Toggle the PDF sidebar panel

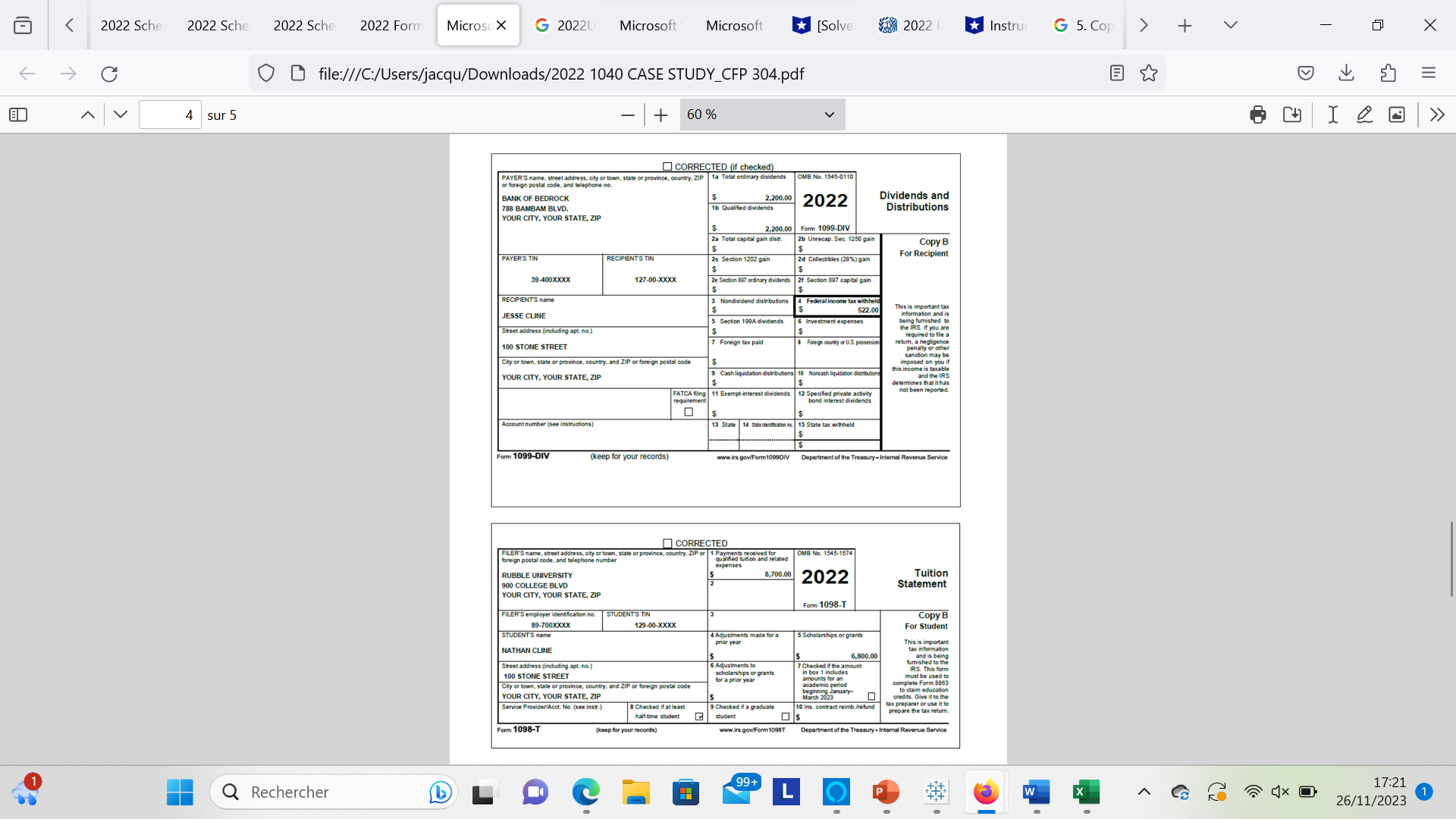click(x=17, y=115)
